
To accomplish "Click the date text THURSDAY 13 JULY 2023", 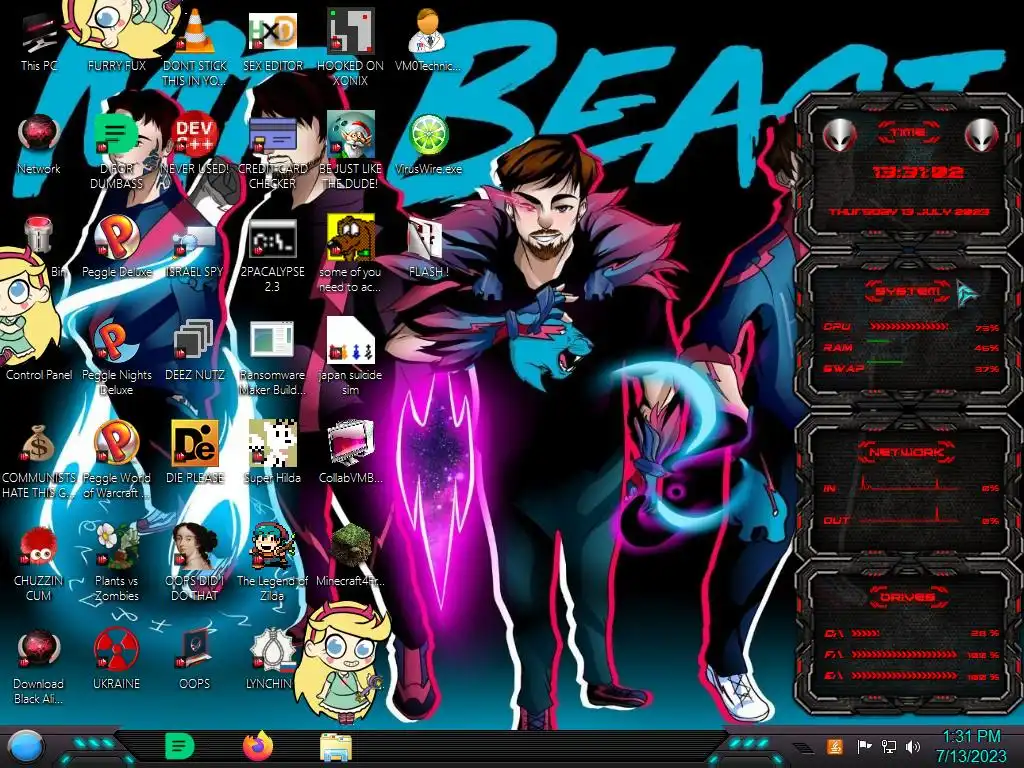I will [908, 212].
